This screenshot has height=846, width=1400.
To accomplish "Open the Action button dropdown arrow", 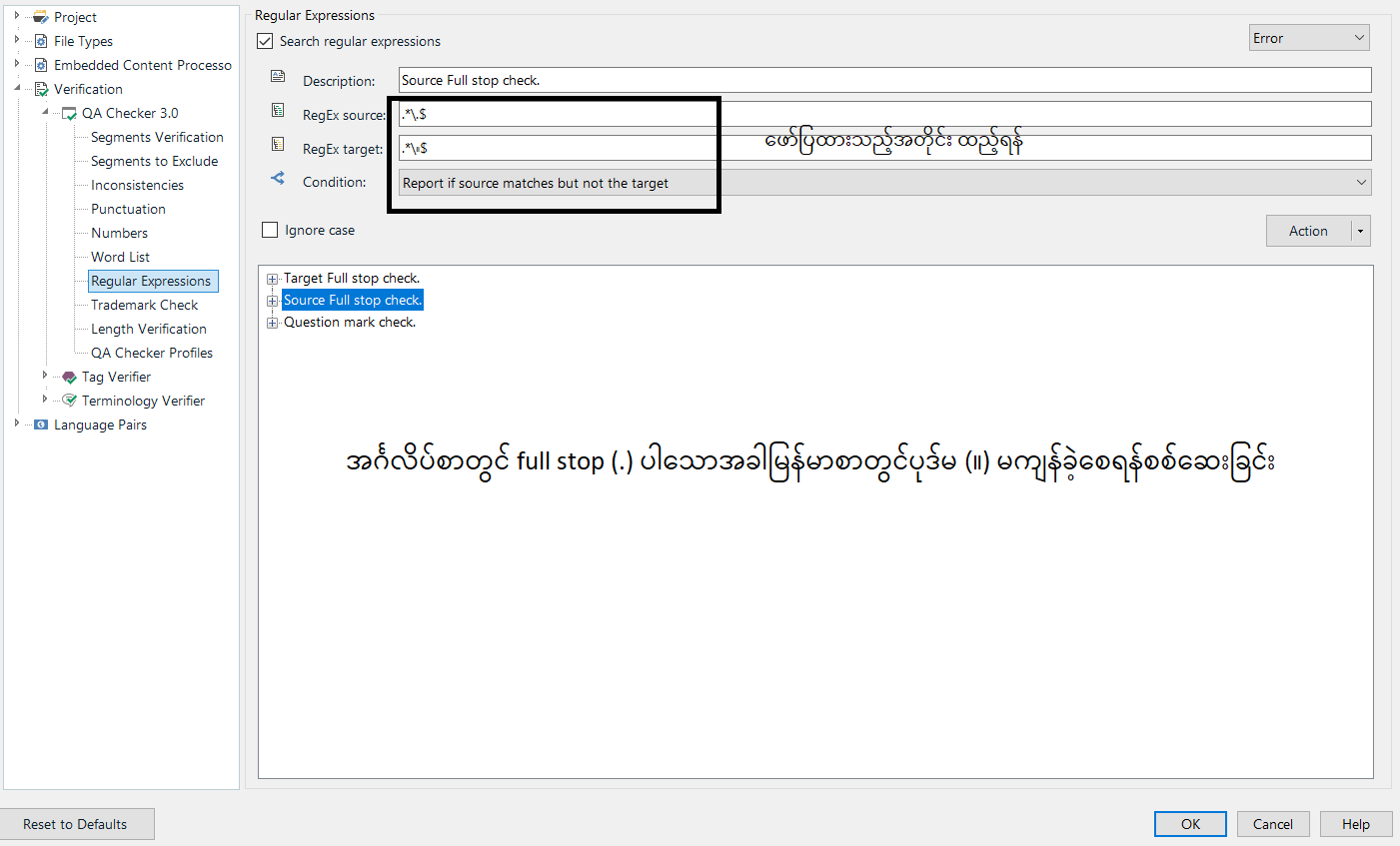I will [1360, 231].
